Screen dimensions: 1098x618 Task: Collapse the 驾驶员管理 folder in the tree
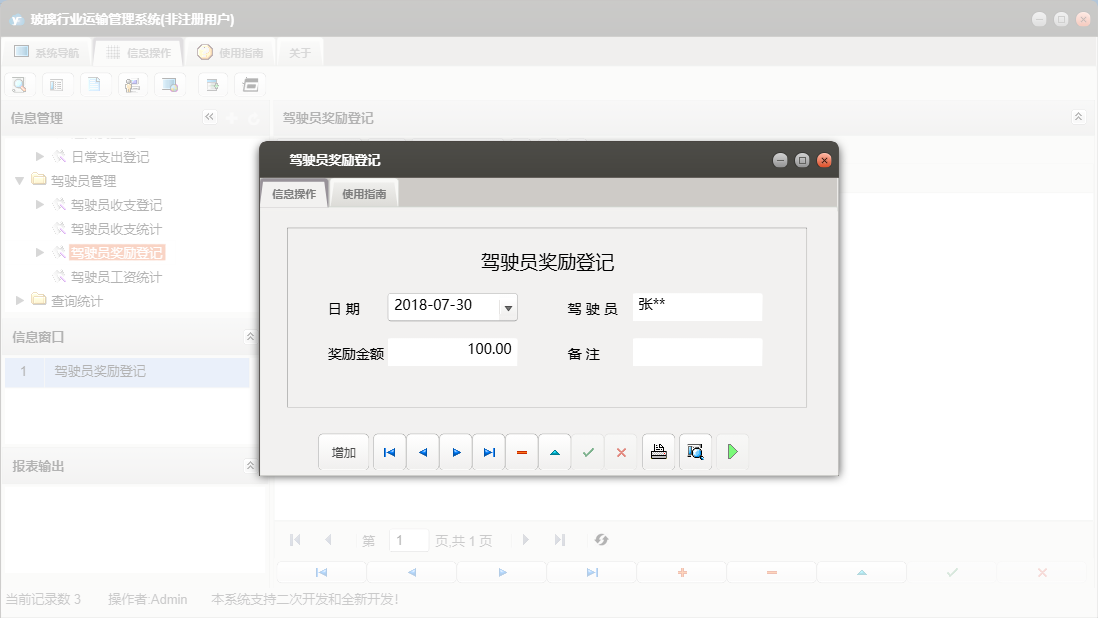[20, 181]
